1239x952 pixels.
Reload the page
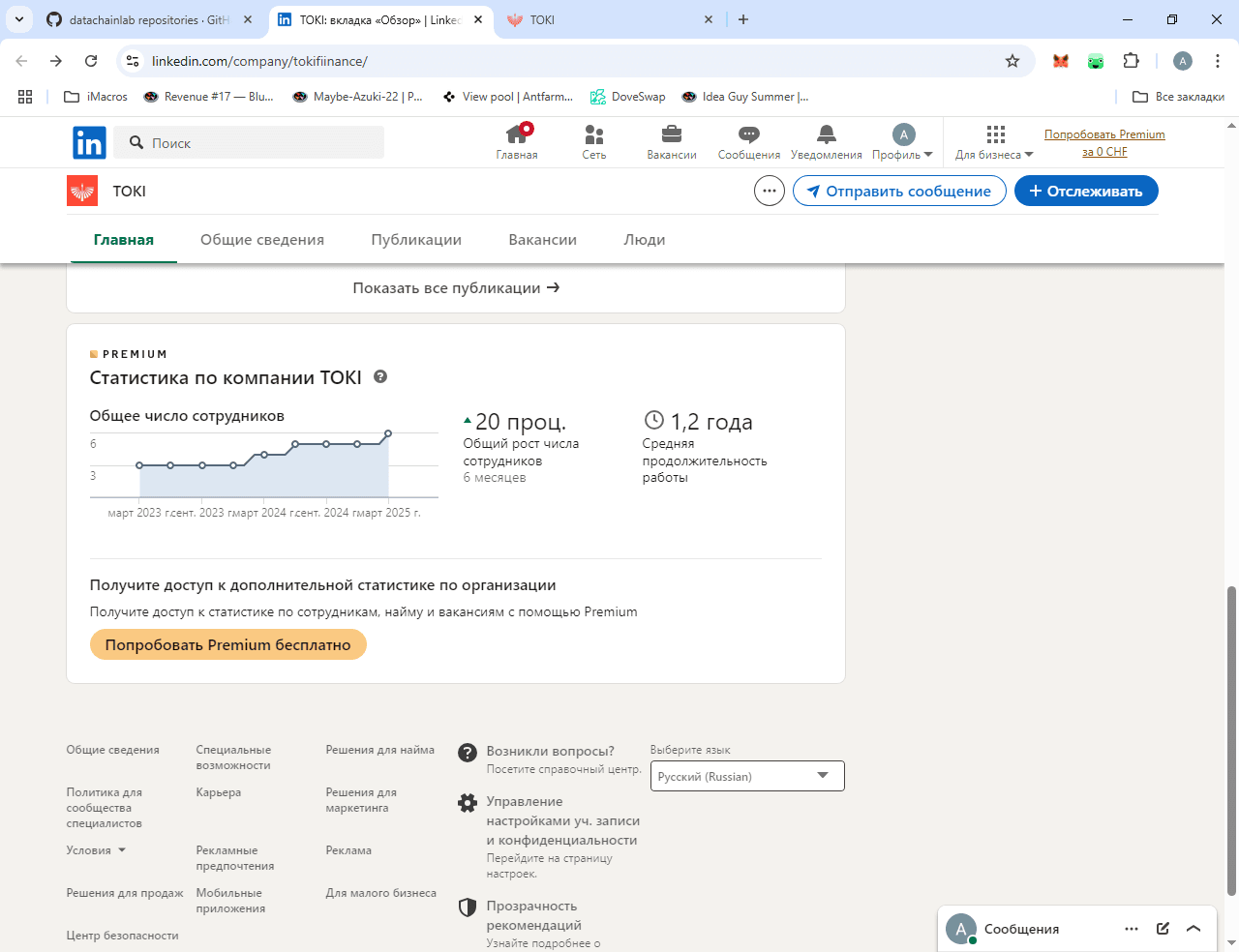91,61
